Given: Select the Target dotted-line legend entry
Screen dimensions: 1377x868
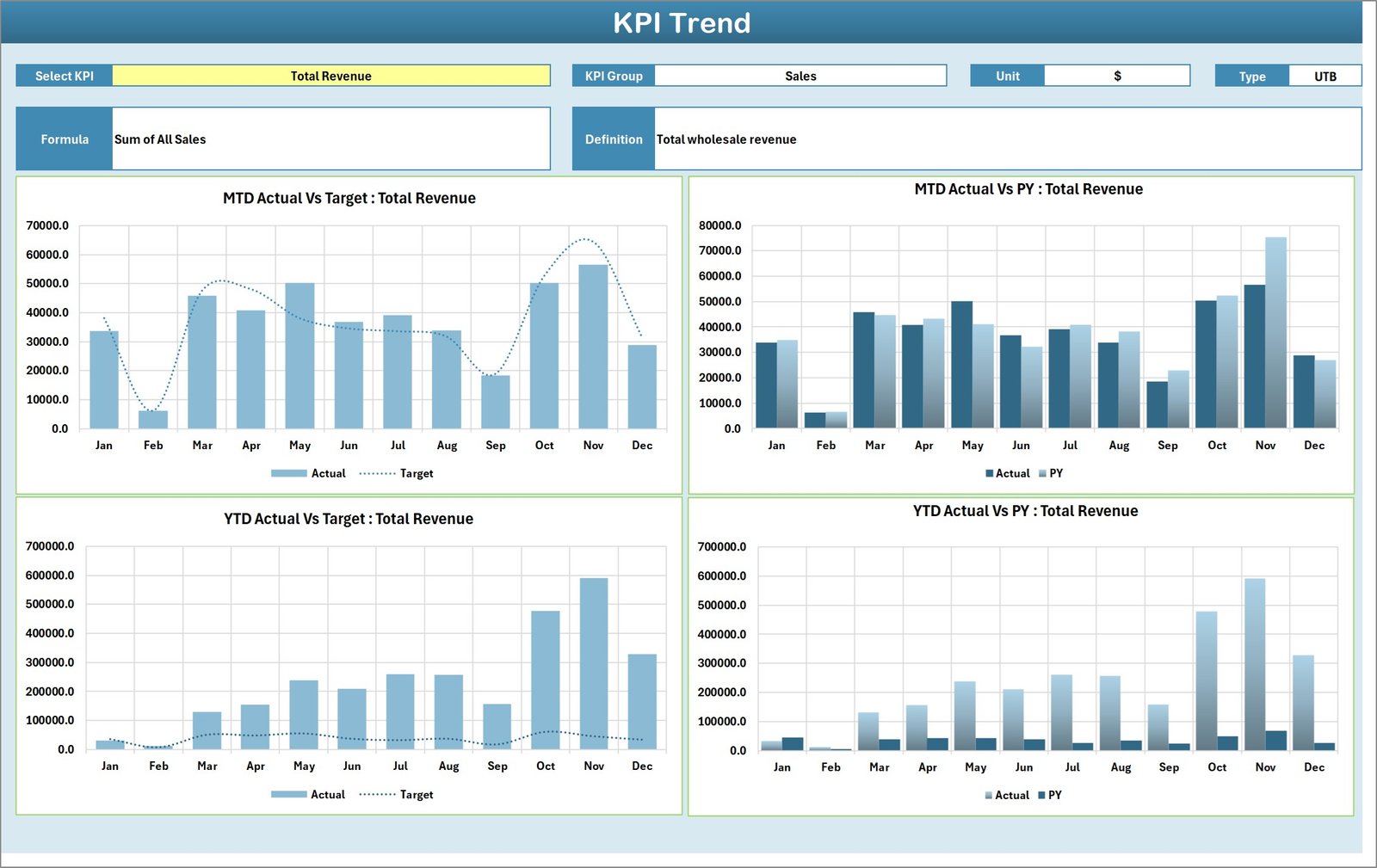Looking at the screenshot, I should pyautogui.click(x=416, y=473).
